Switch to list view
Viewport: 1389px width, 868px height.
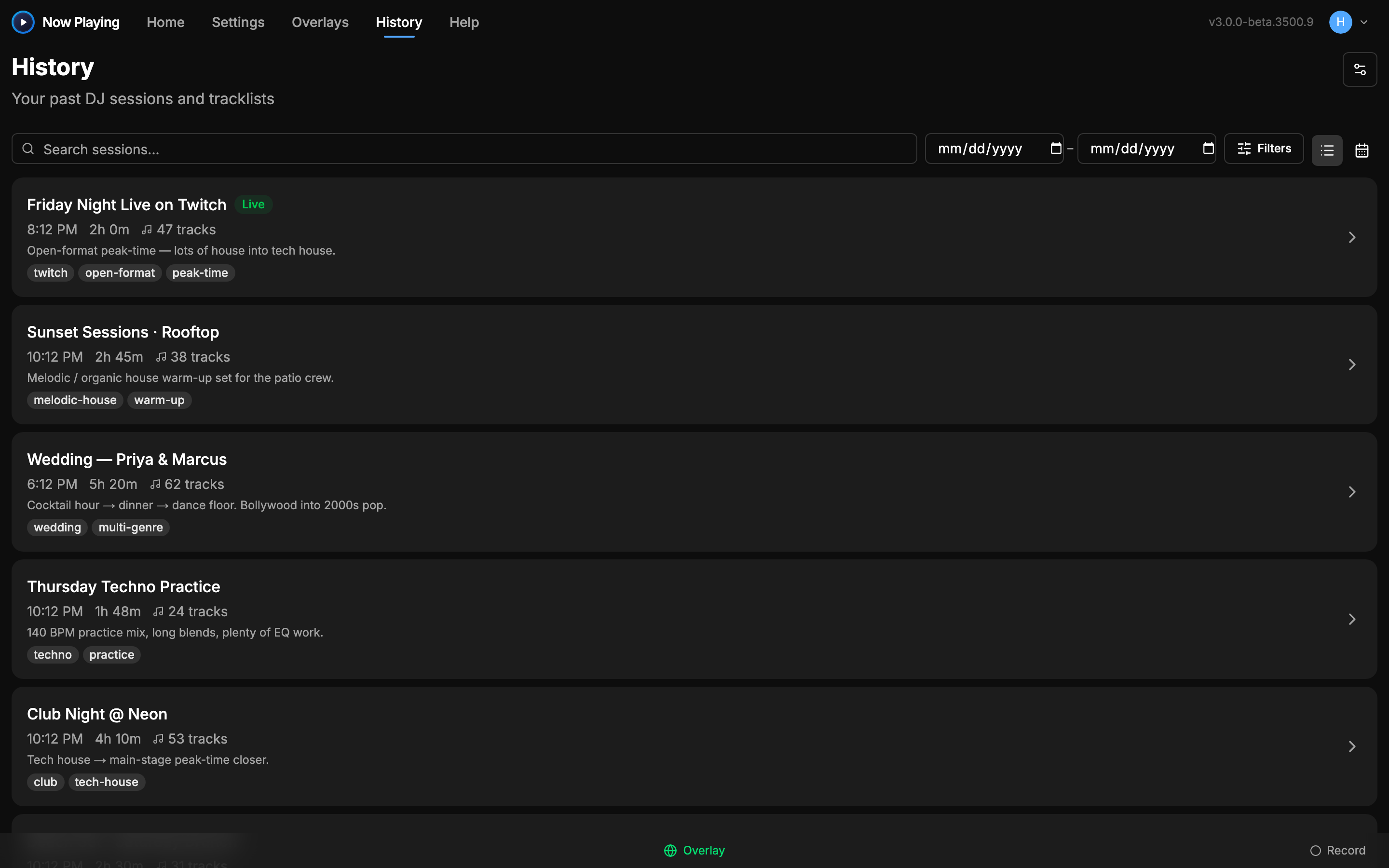click(x=1327, y=150)
